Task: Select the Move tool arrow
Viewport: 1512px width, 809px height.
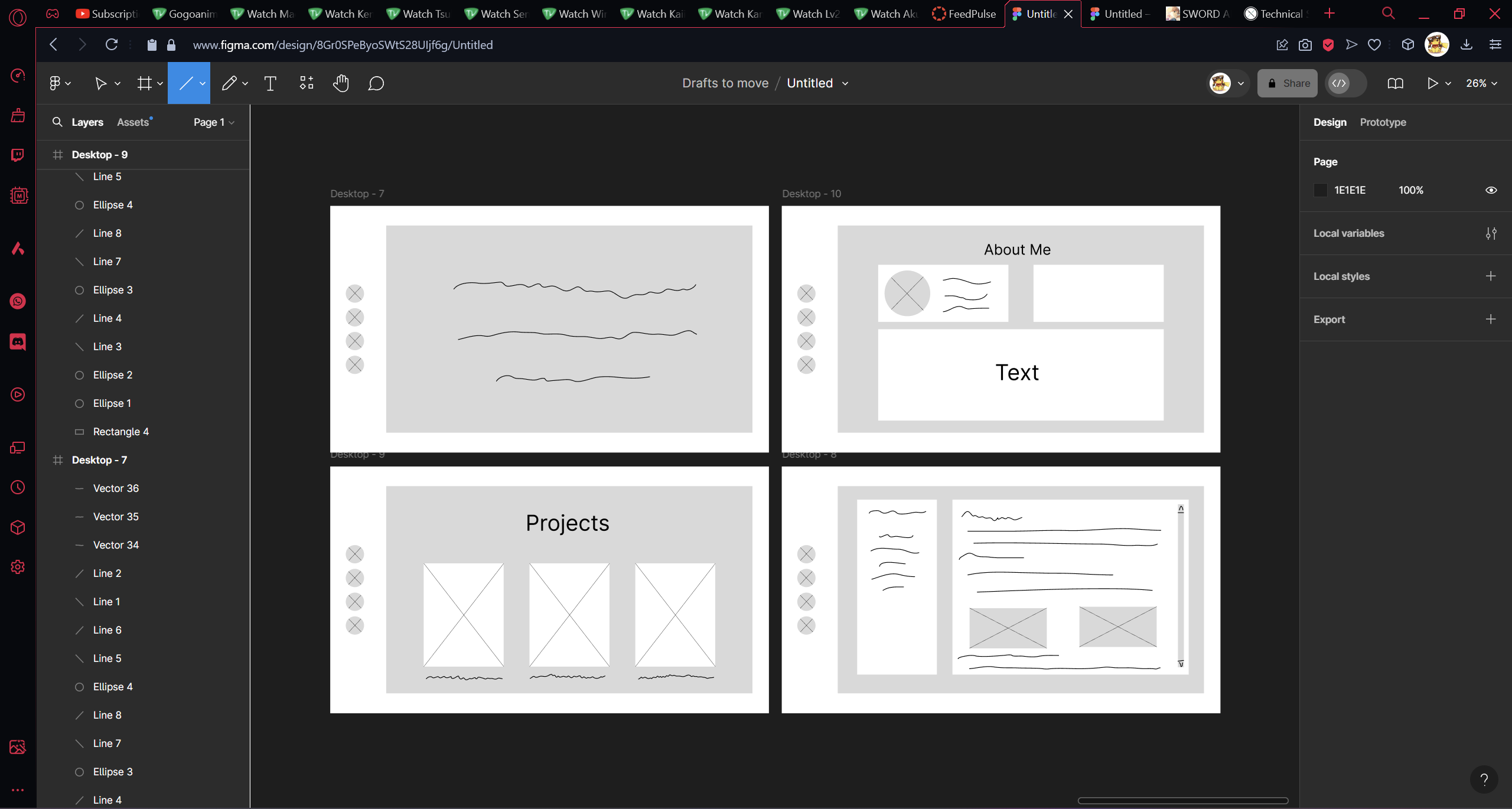Action: 100,83
